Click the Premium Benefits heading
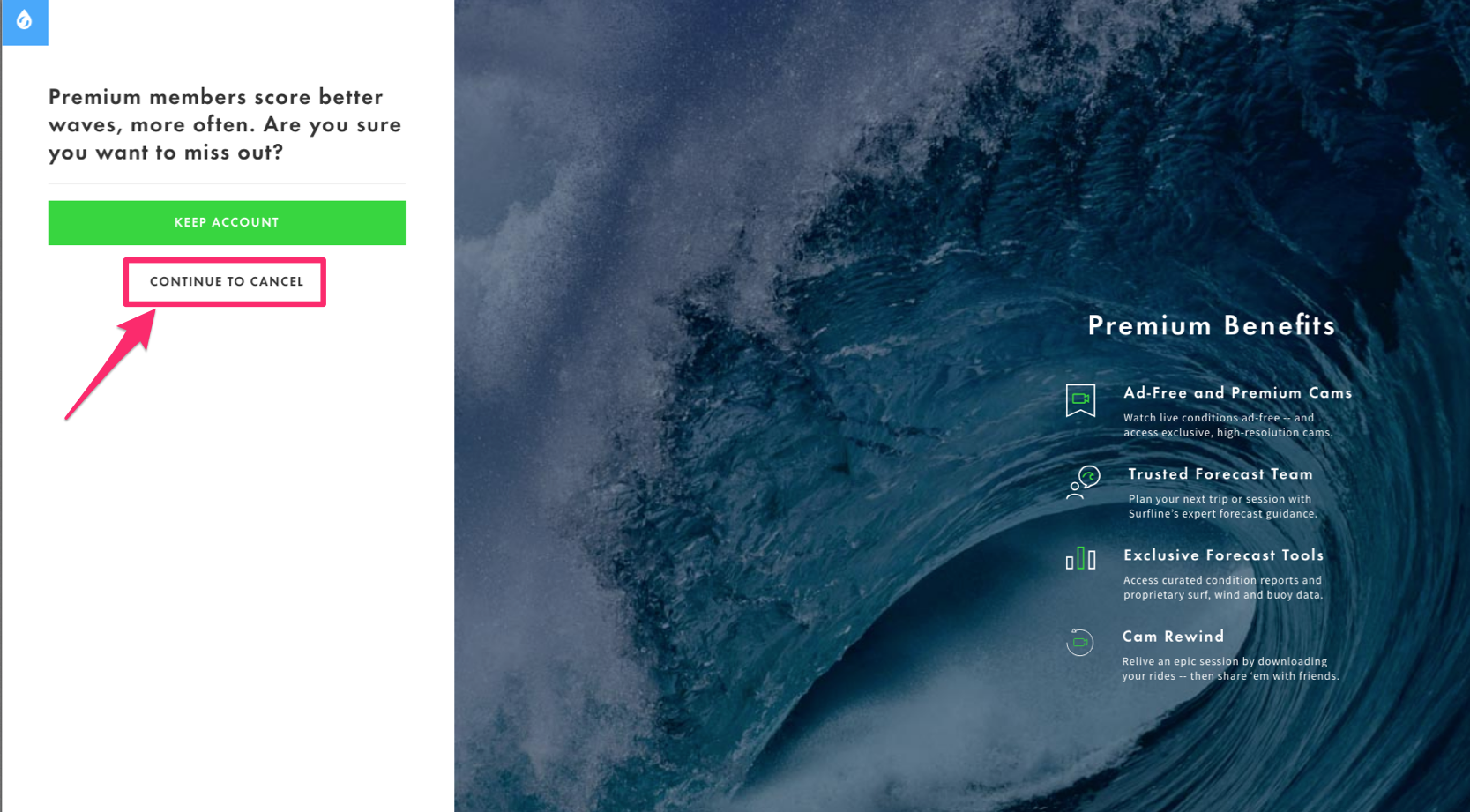 1212,325
